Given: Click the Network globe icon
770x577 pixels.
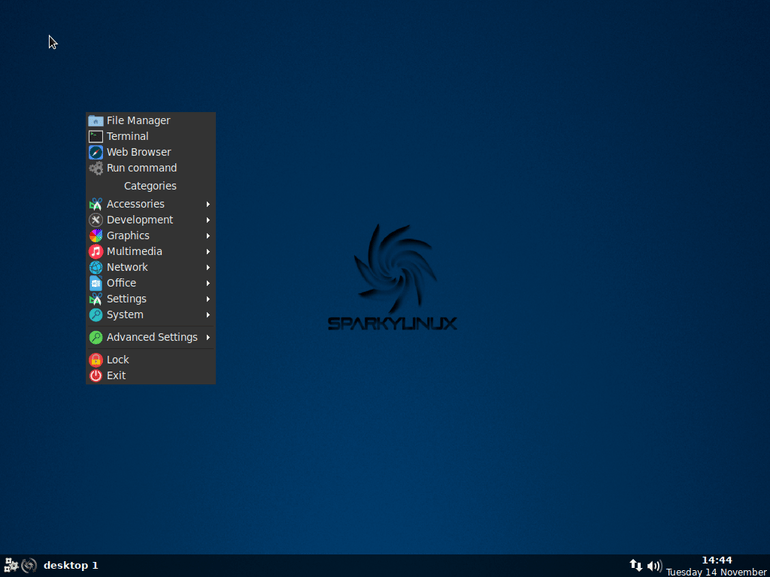Looking at the screenshot, I should click(96, 268).
